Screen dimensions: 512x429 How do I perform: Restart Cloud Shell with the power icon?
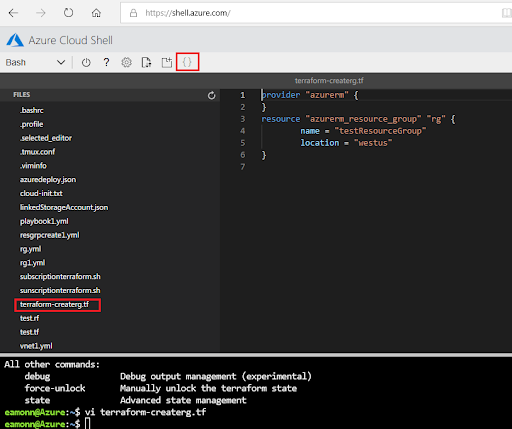tap(86, 62)
